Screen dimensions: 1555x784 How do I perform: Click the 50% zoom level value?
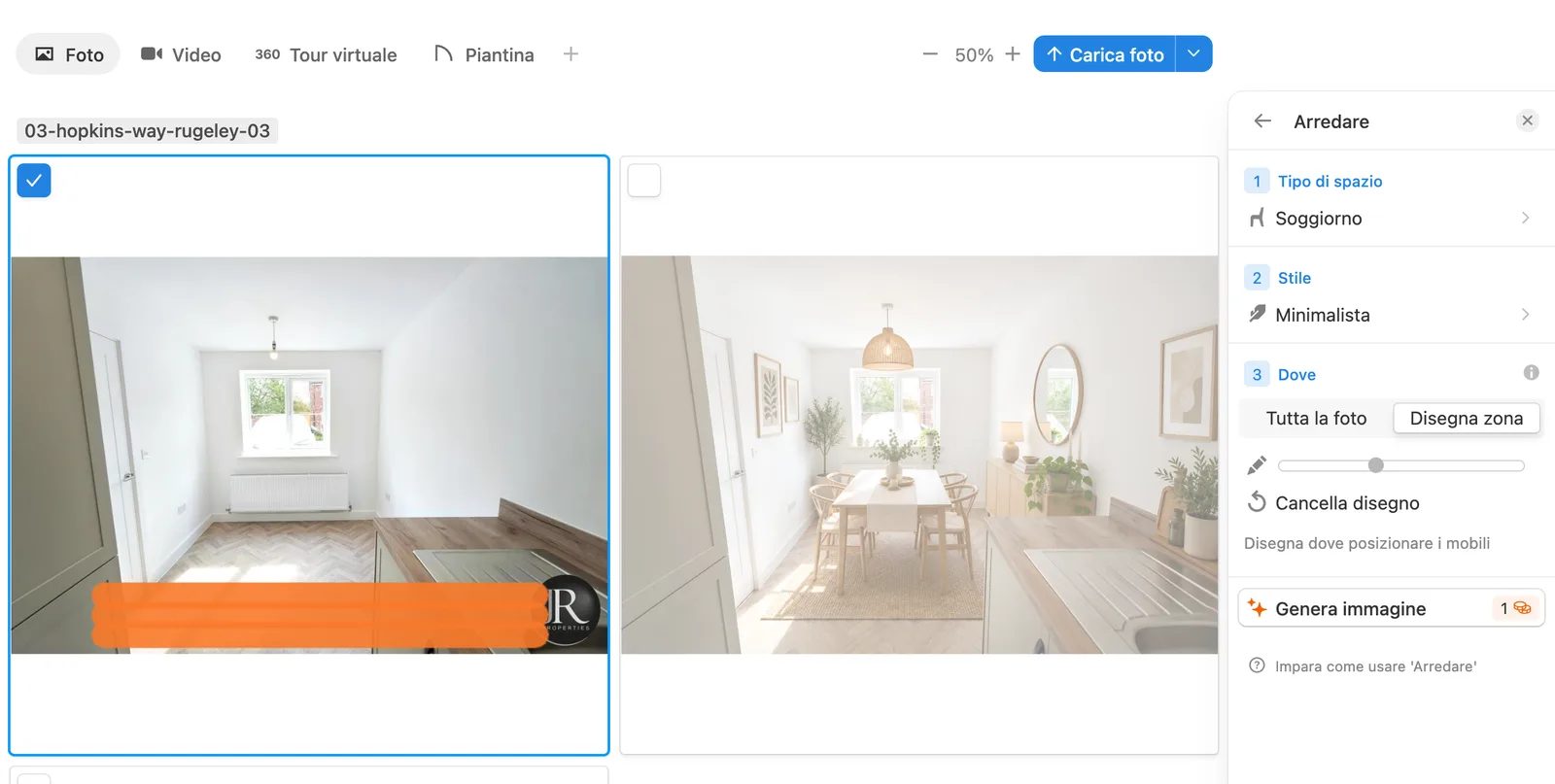974,55
